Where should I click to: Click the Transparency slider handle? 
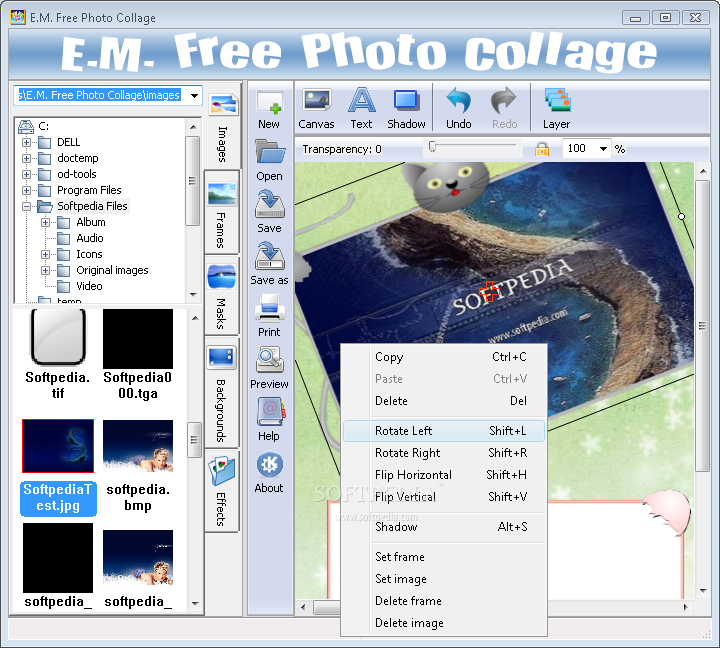(x=432, y=147)
